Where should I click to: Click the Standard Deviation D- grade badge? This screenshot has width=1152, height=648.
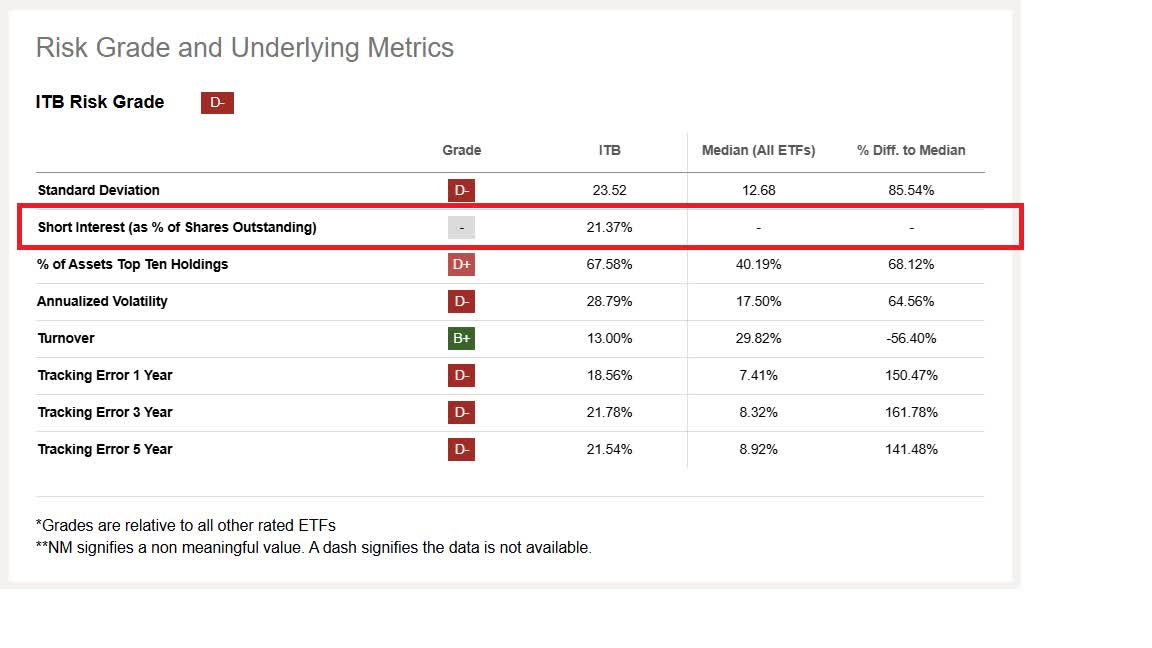461,190
